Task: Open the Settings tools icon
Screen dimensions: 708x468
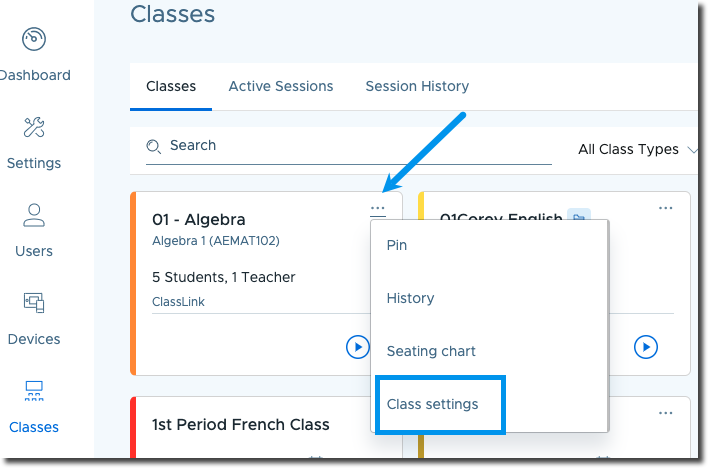Action: (34, 128)
